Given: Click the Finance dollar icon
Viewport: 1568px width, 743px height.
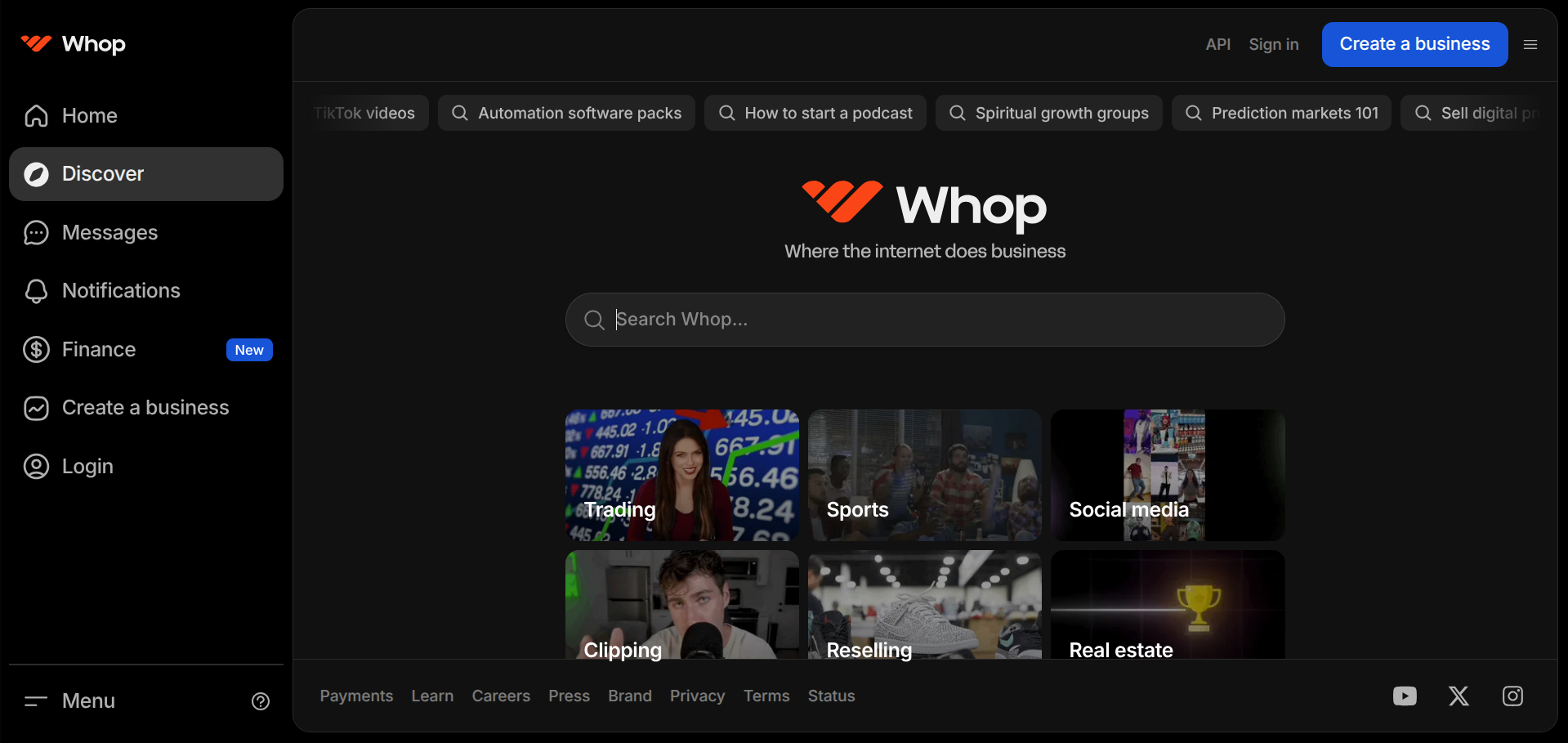Looking at the screenshot, I should [x=36, y=350].
